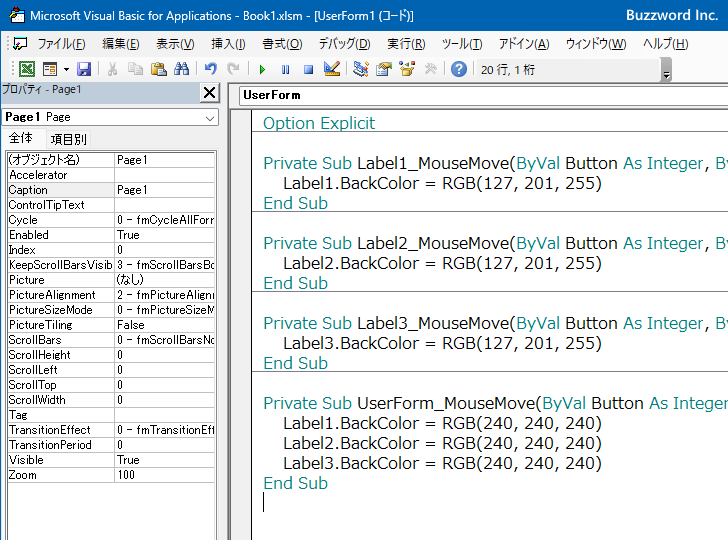Open Find with the binoculars icon
Viewport: 728px width, 540px height.
(x=182, y=69)
